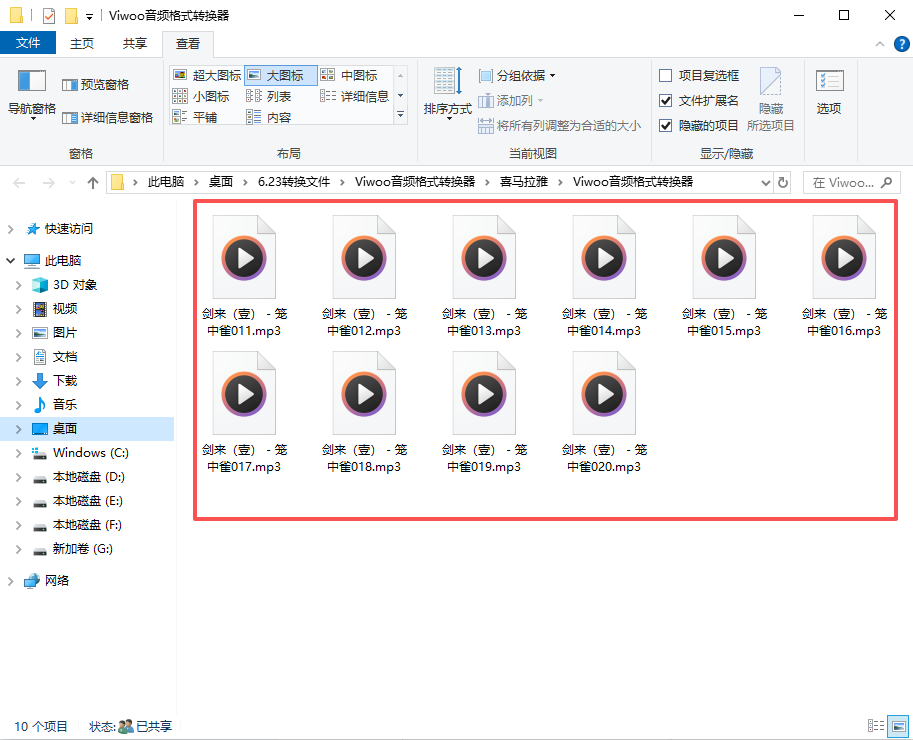Switch layout to Tiles (平铺)

coord(195,117)
